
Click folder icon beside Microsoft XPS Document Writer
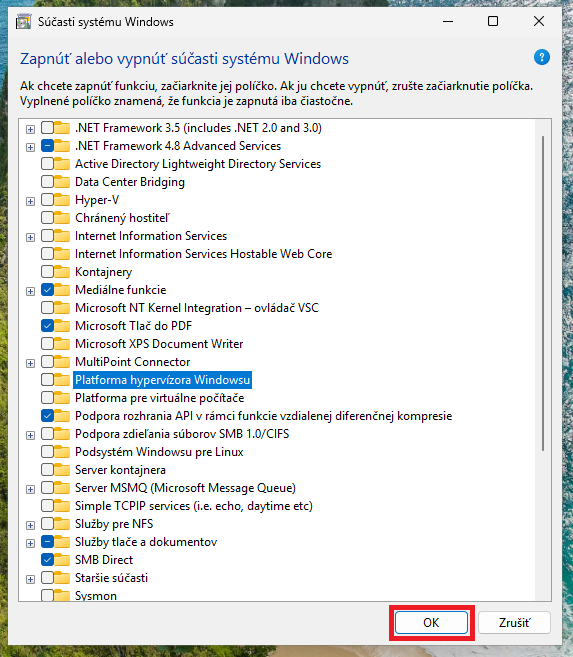pyautogui.click(x=62, y=344)
